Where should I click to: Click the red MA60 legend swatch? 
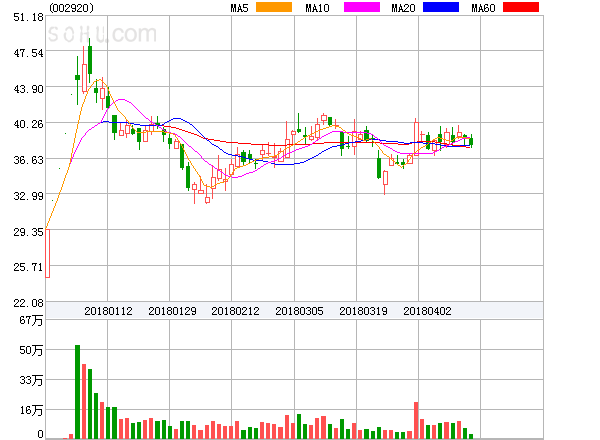click(521, 7)
